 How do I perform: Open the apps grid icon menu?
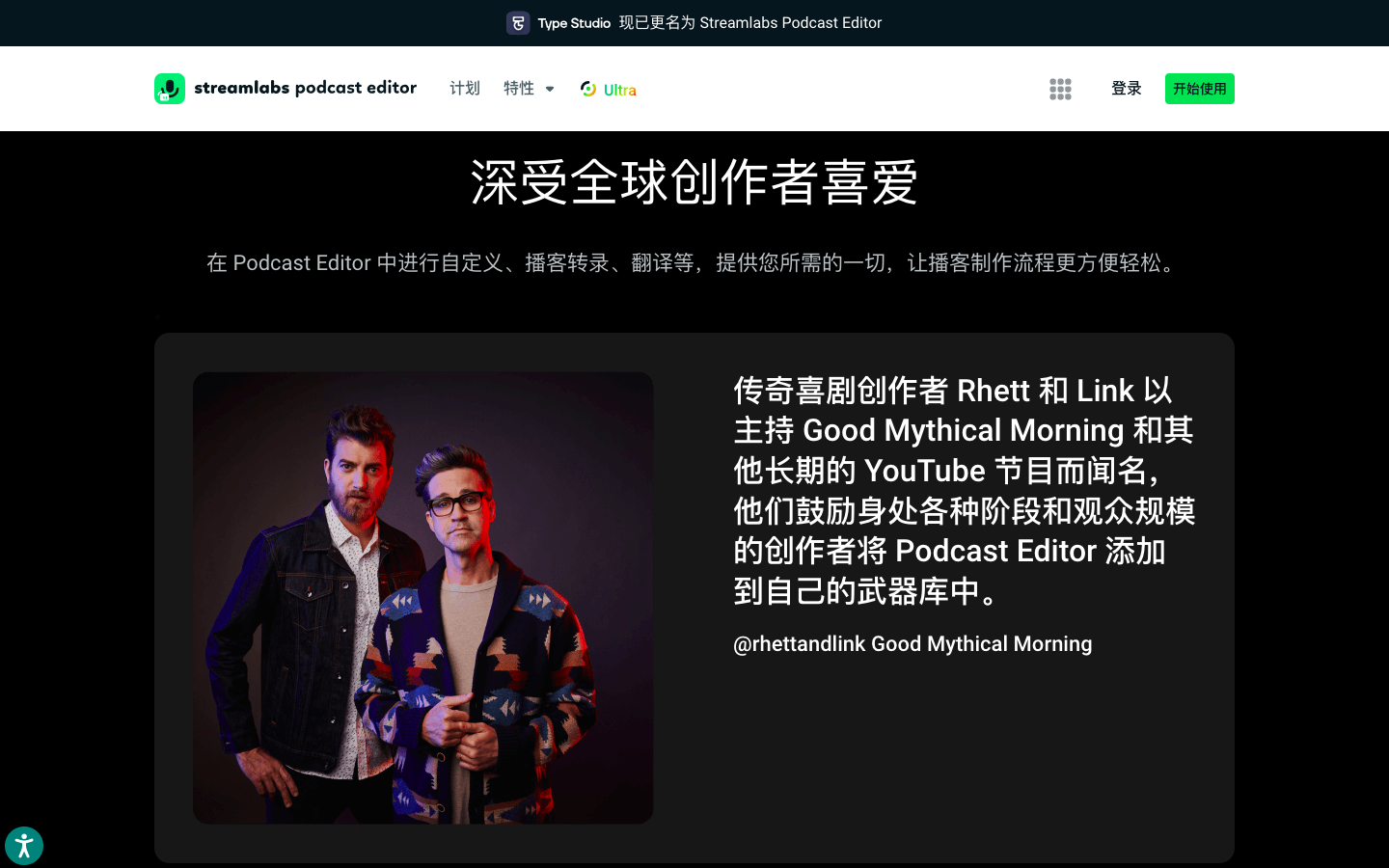(x=1060, y=89)
